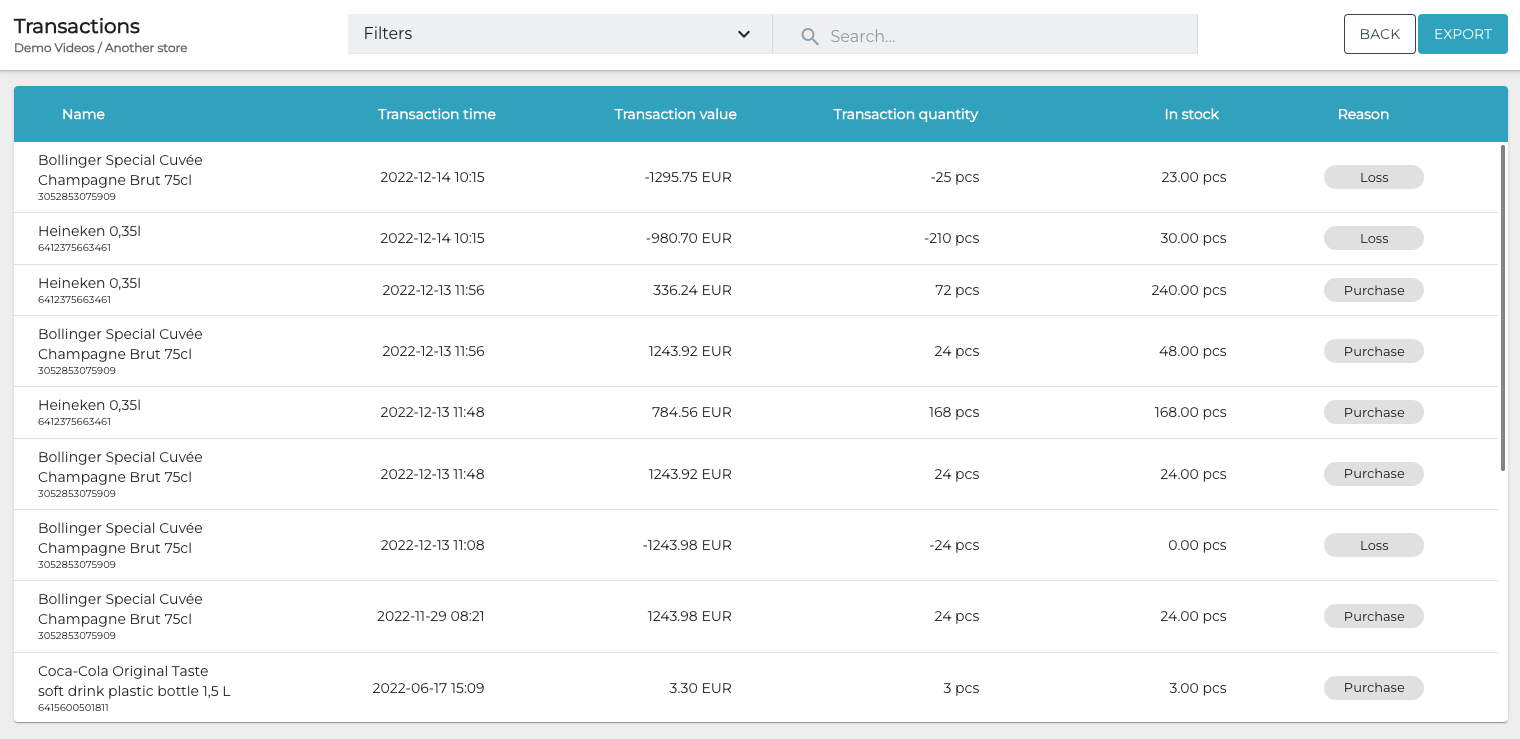
Task: Sort by the Name column header
Action: [x=83, y=114]
